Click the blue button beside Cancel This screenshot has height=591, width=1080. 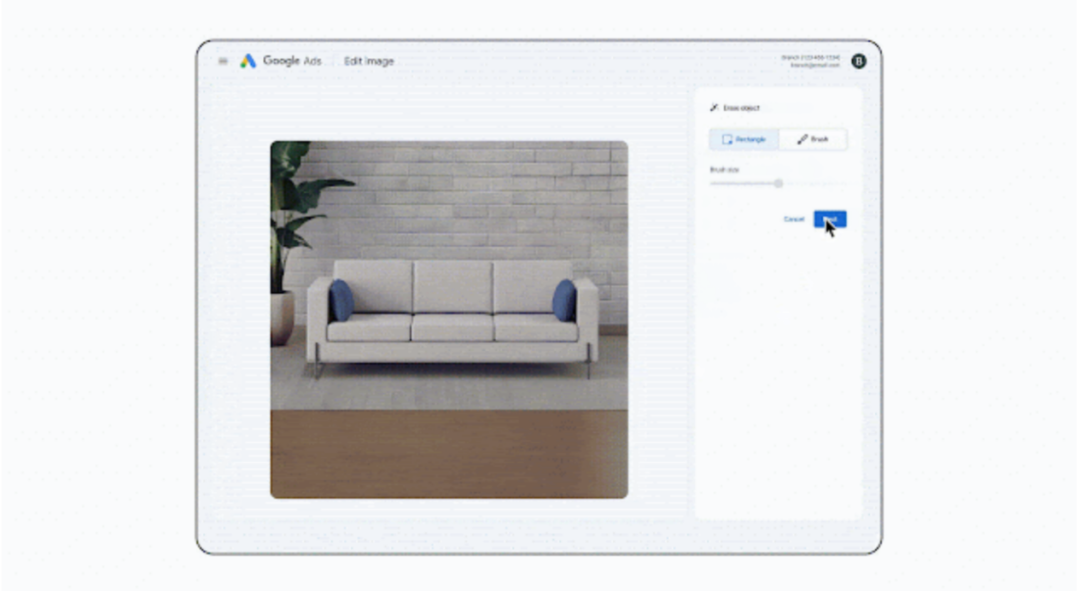click(x=830, y=219)
